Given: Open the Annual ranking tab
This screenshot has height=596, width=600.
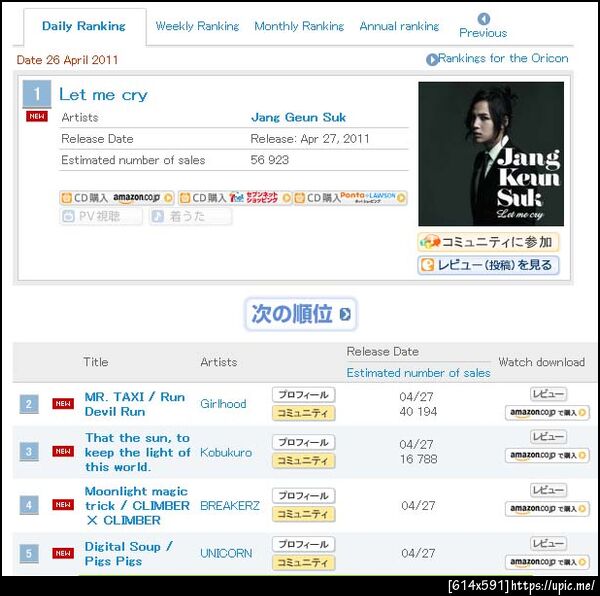Looking at the screenshot, I should 399,26.
